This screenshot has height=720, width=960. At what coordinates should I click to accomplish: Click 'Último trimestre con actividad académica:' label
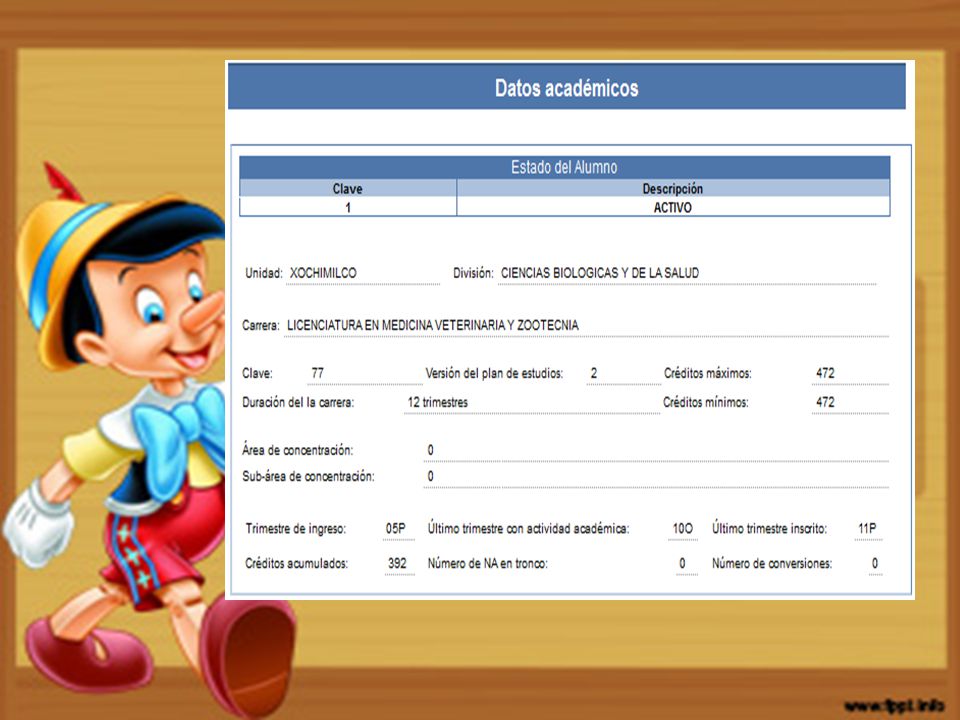point(528,528)
